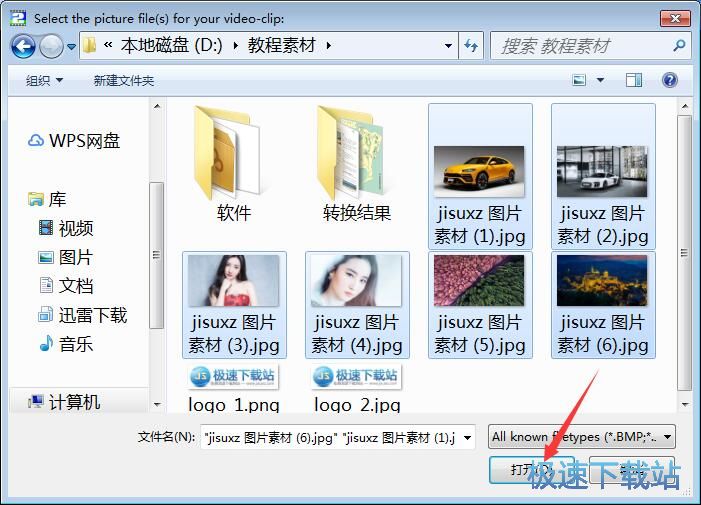Select the 转换结果 folder
701x505 pixels.
point(357,164)
